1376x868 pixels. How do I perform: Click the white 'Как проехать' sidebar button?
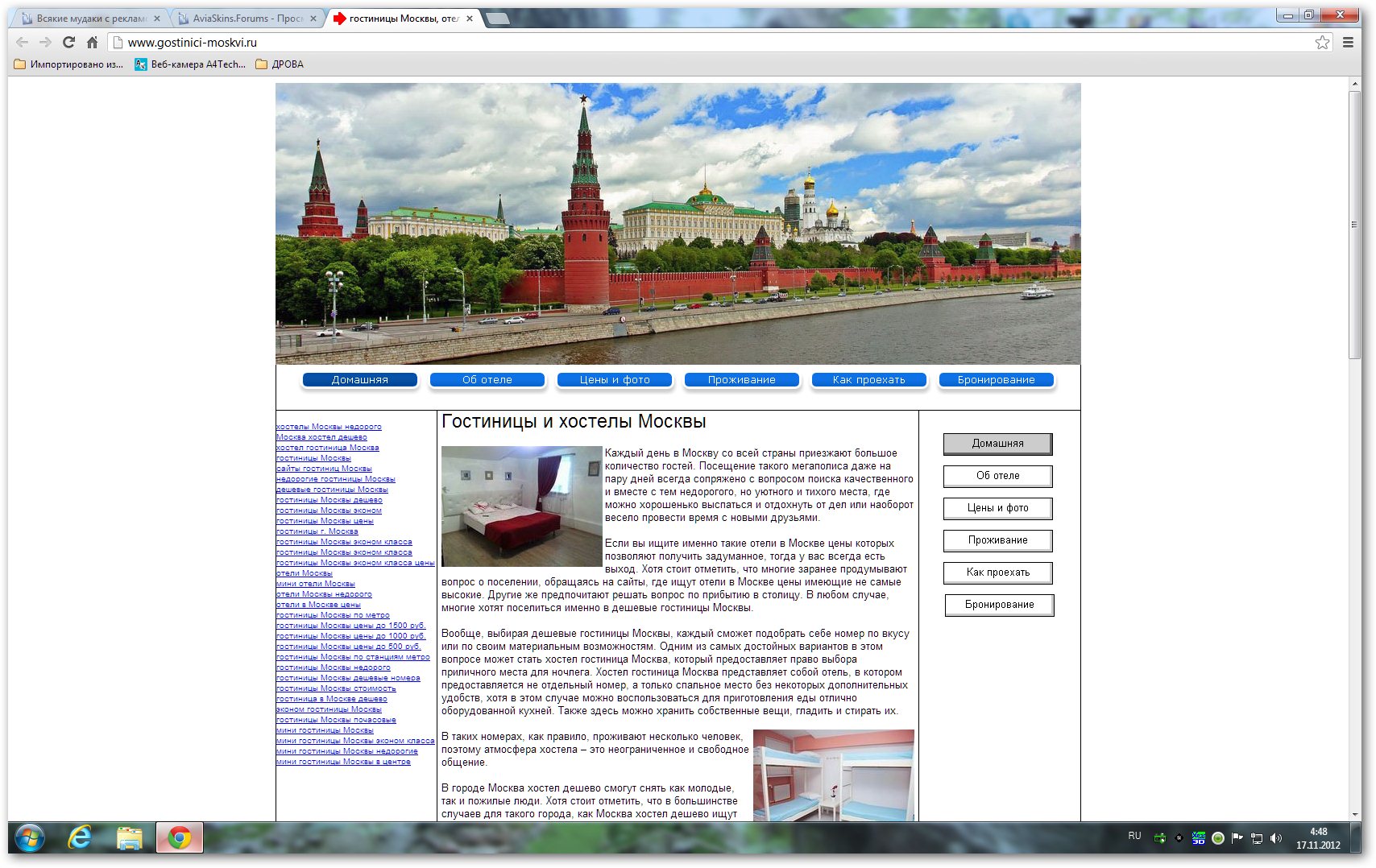[998, 572]
